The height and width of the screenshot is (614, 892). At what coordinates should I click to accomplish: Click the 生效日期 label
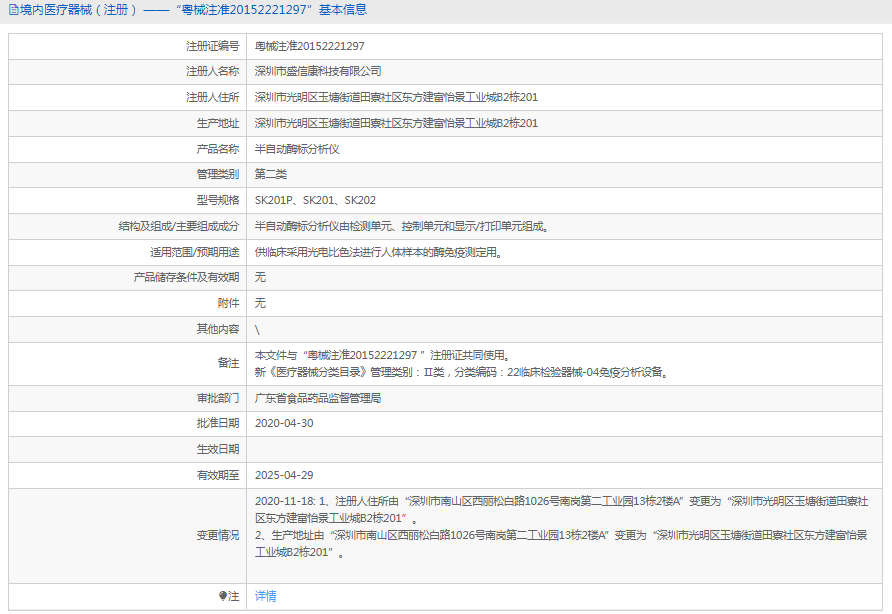point(218,449)
